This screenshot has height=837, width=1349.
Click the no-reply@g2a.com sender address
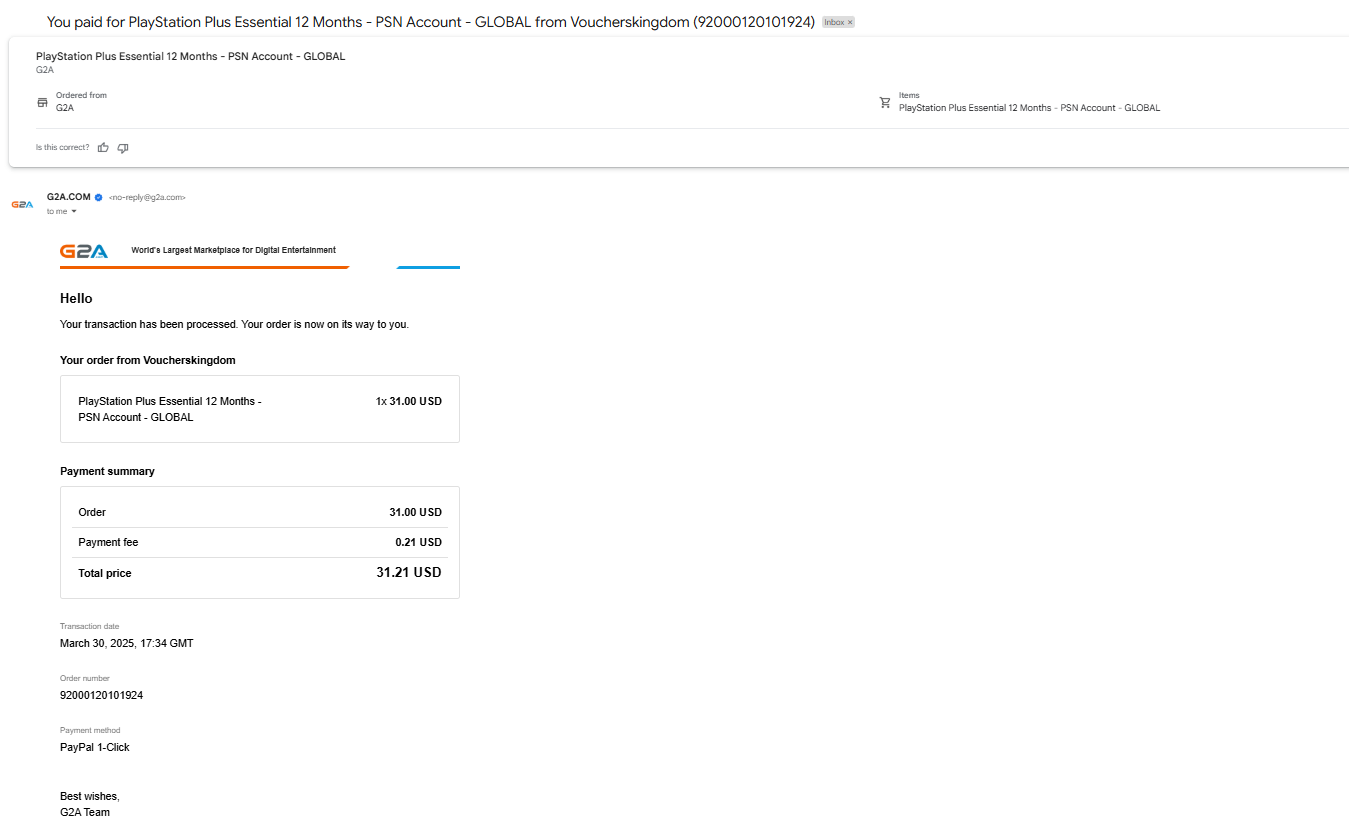(x=147, y=198)
